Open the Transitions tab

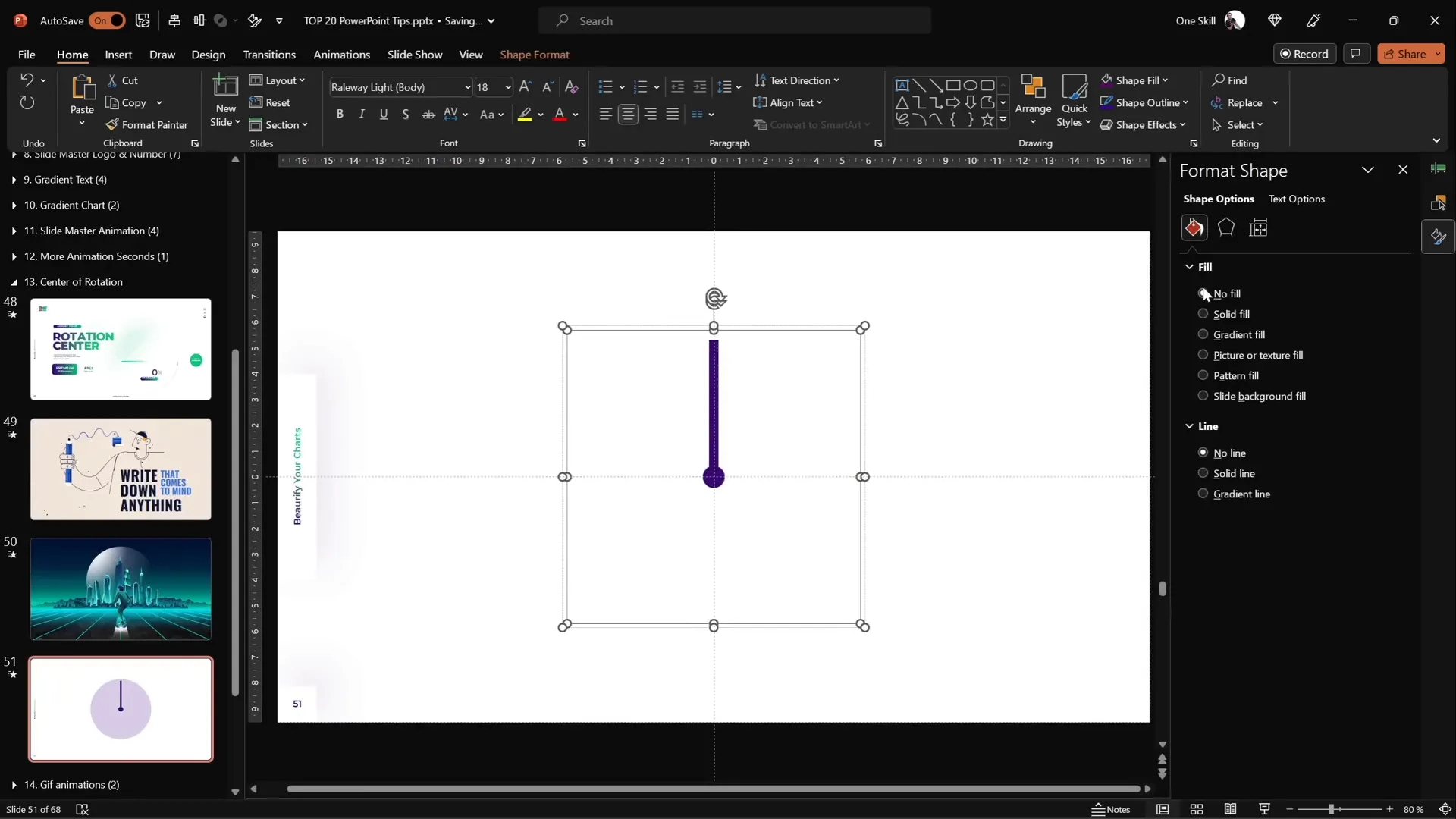tap(269, 54)
